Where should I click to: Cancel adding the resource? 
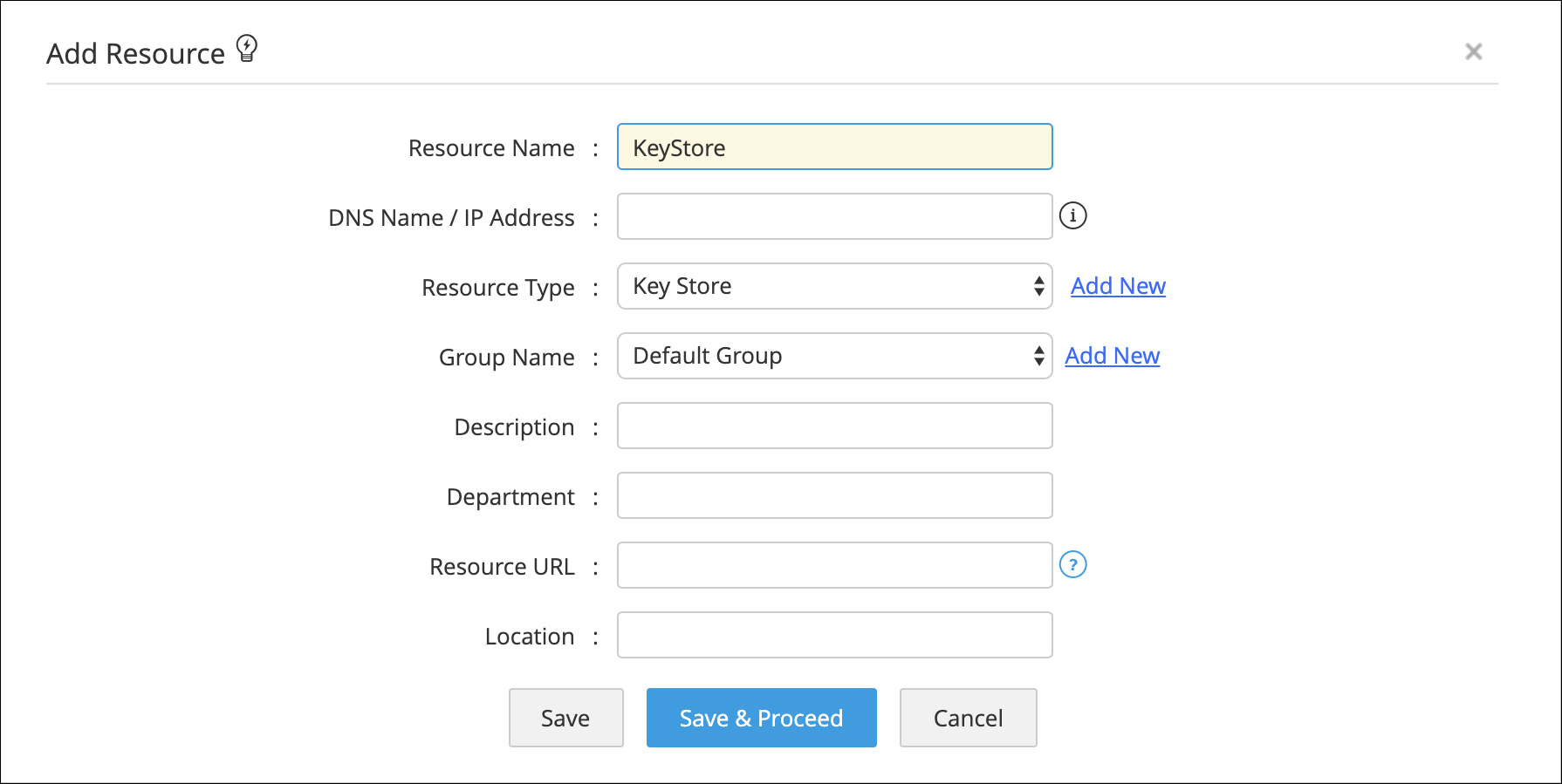point(968,718)
